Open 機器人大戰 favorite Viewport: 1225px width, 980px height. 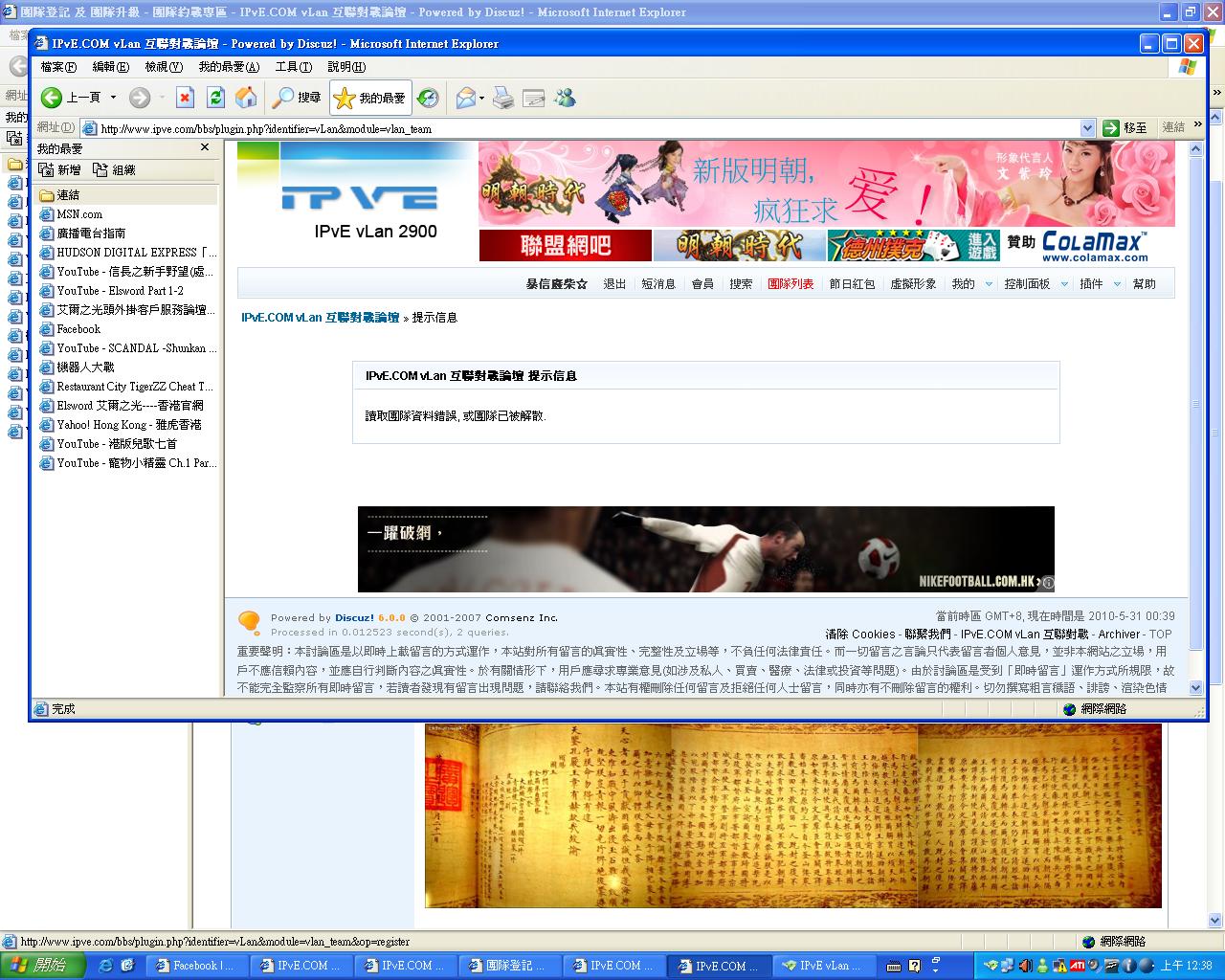[85, 367]
